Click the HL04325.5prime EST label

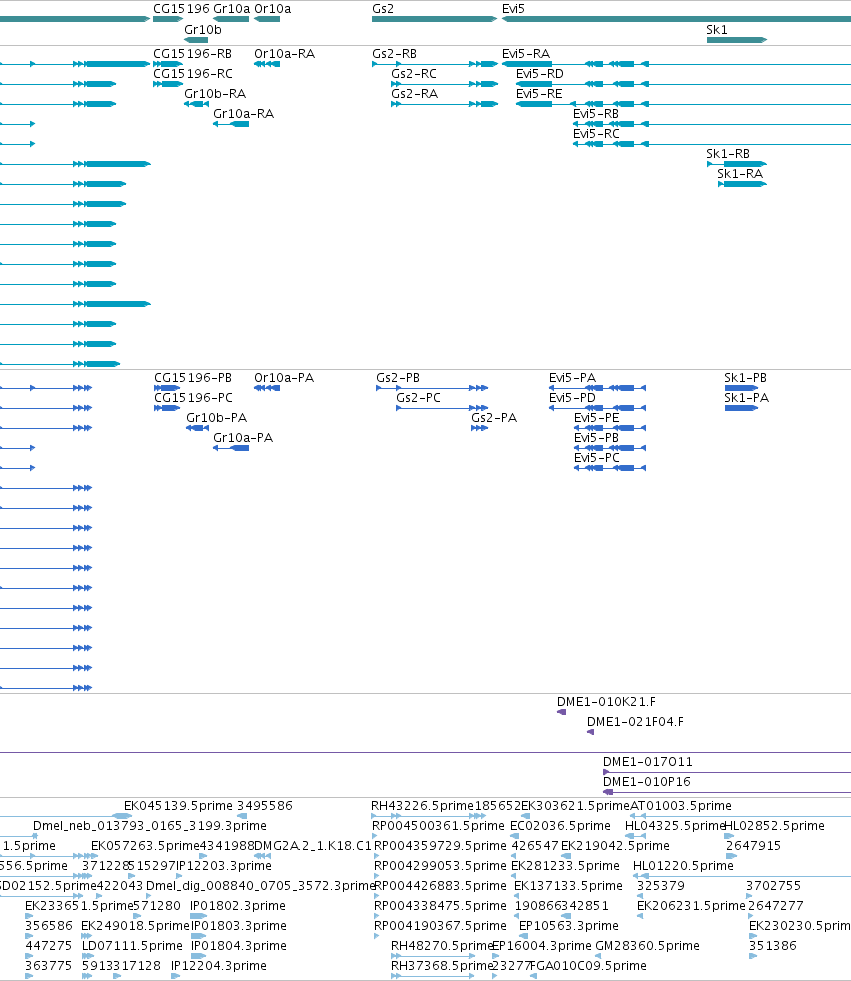click(675, 826)
